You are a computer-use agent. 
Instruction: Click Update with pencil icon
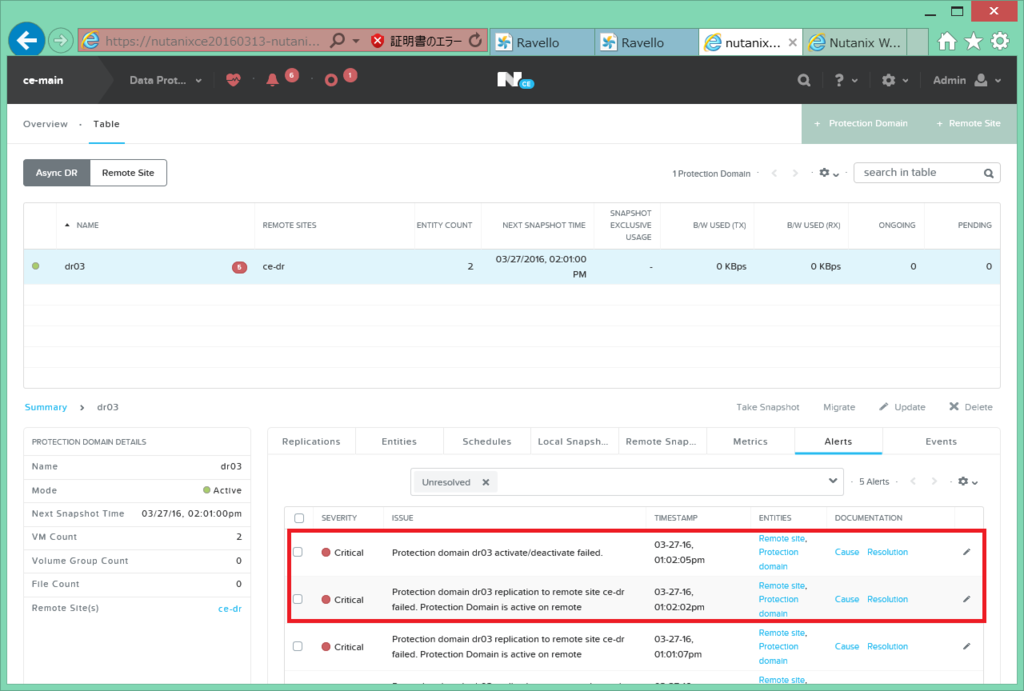click(x=902, y=407)
